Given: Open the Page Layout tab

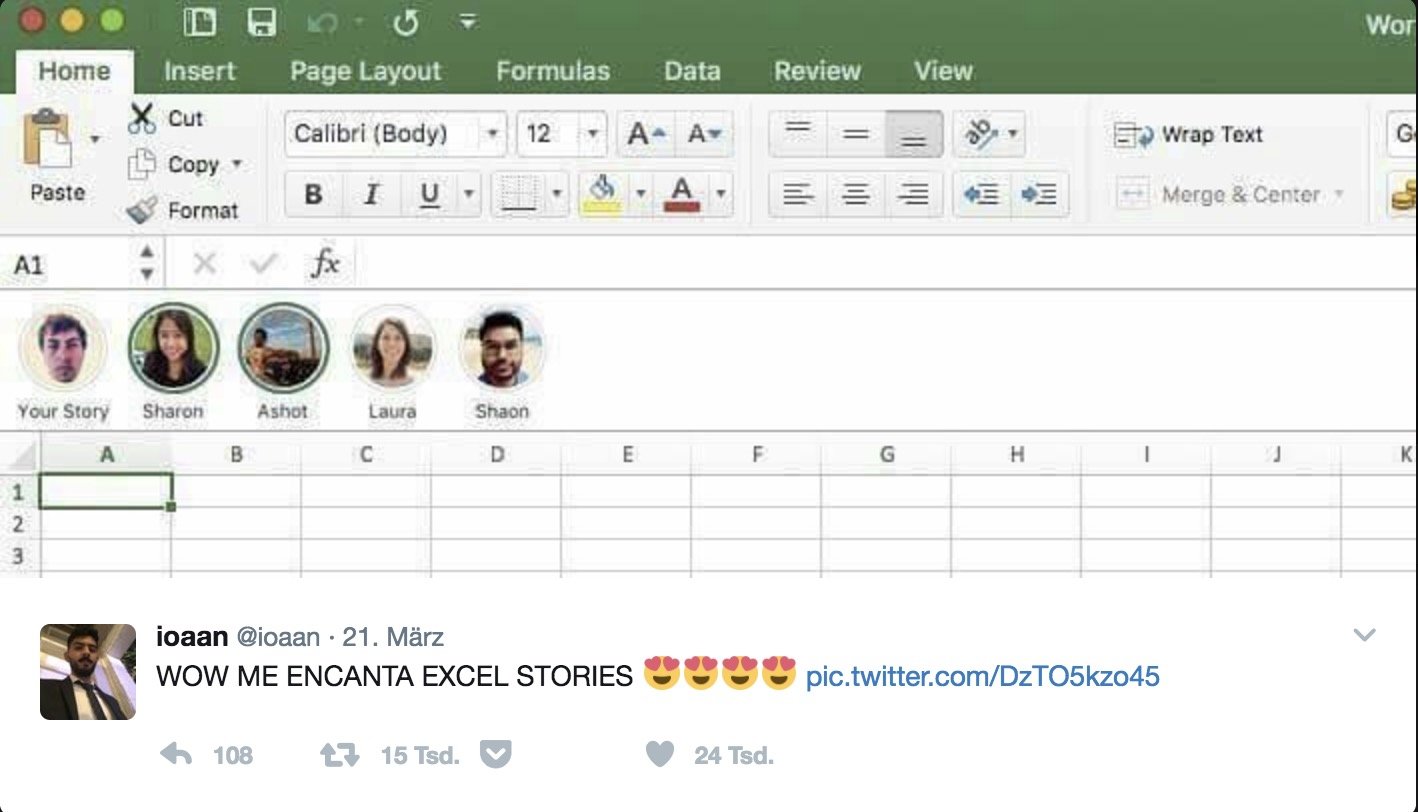Looking at the screenshot, I should [x=365, y=72].
